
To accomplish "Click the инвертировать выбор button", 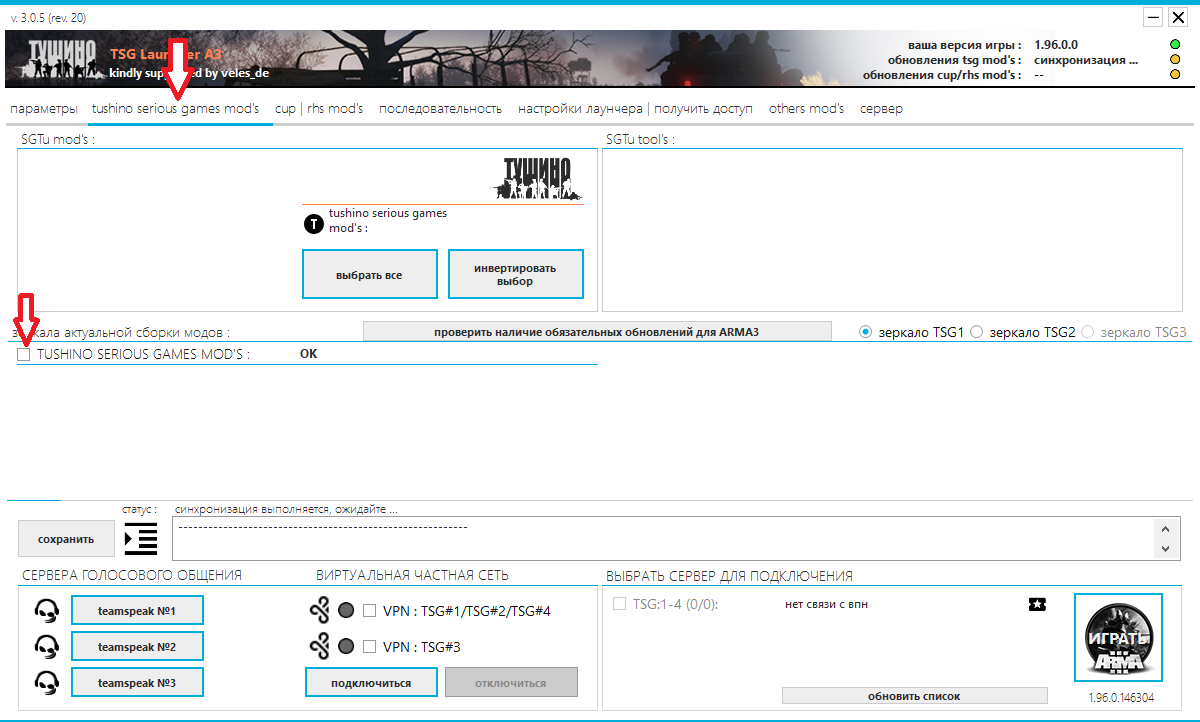I will click(x=516, y=274).
